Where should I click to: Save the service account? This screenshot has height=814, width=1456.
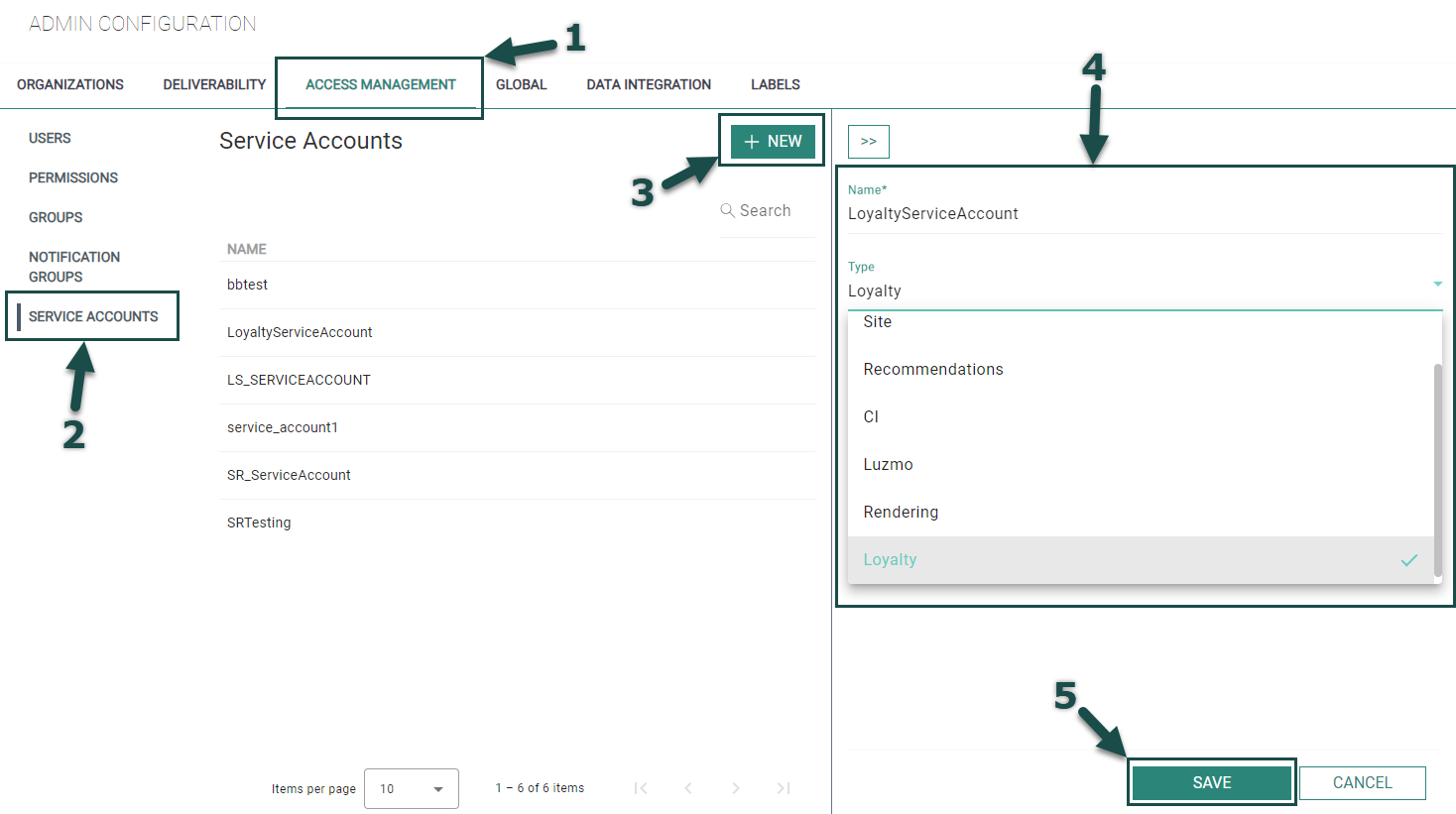coord(1211,782)
